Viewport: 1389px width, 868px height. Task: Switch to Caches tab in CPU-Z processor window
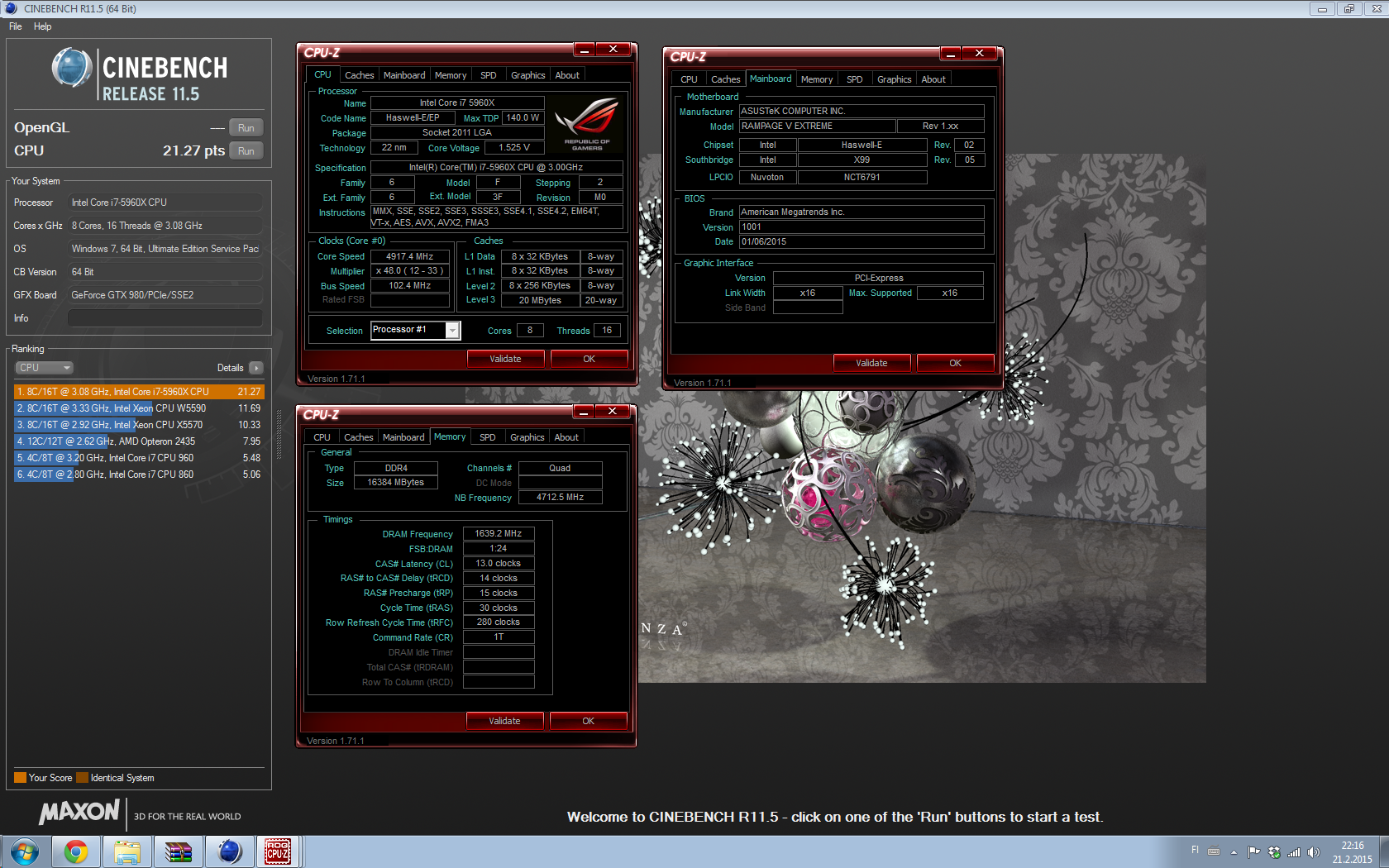click(x=360, y=75)
